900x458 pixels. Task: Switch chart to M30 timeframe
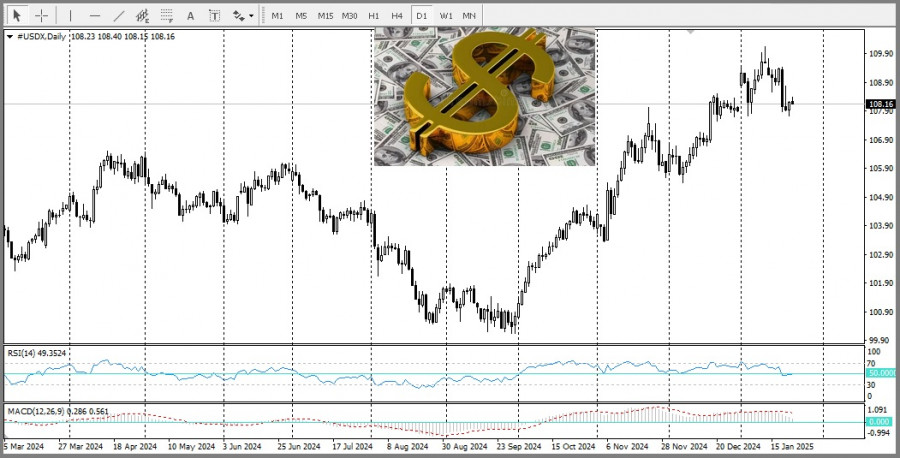pos(350,16)
